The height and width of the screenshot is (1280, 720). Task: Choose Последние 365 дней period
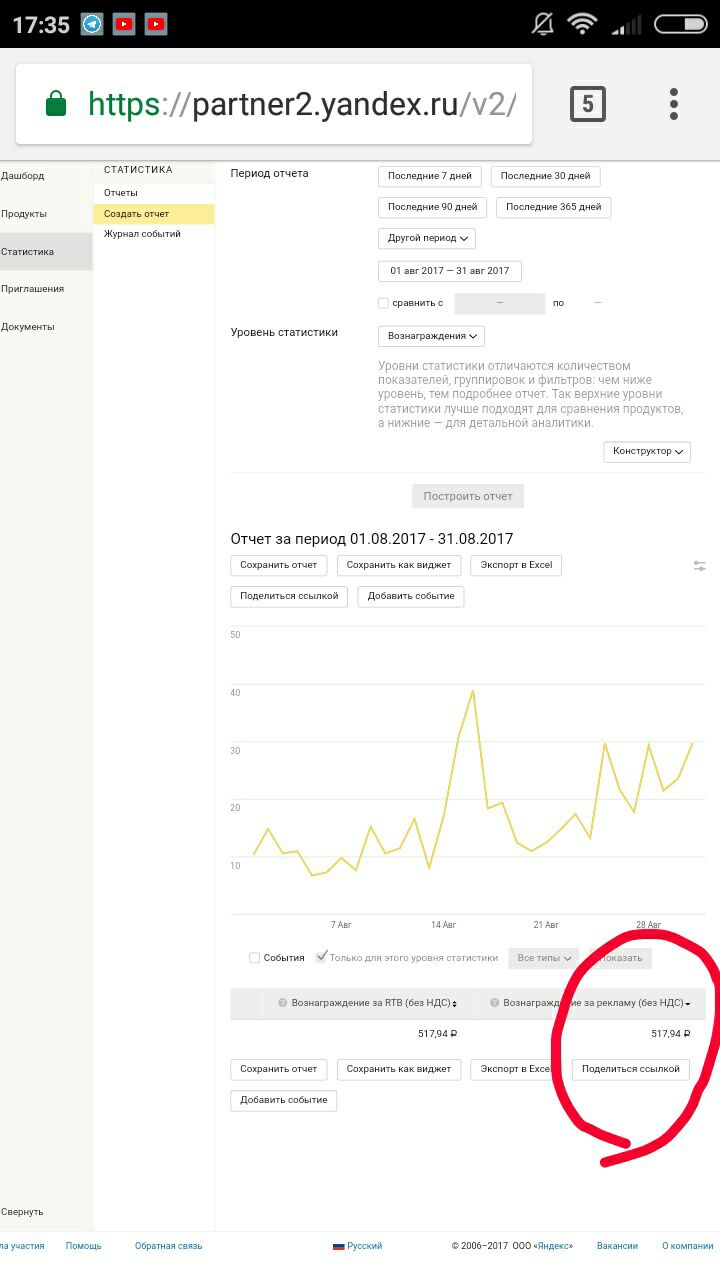553,207
